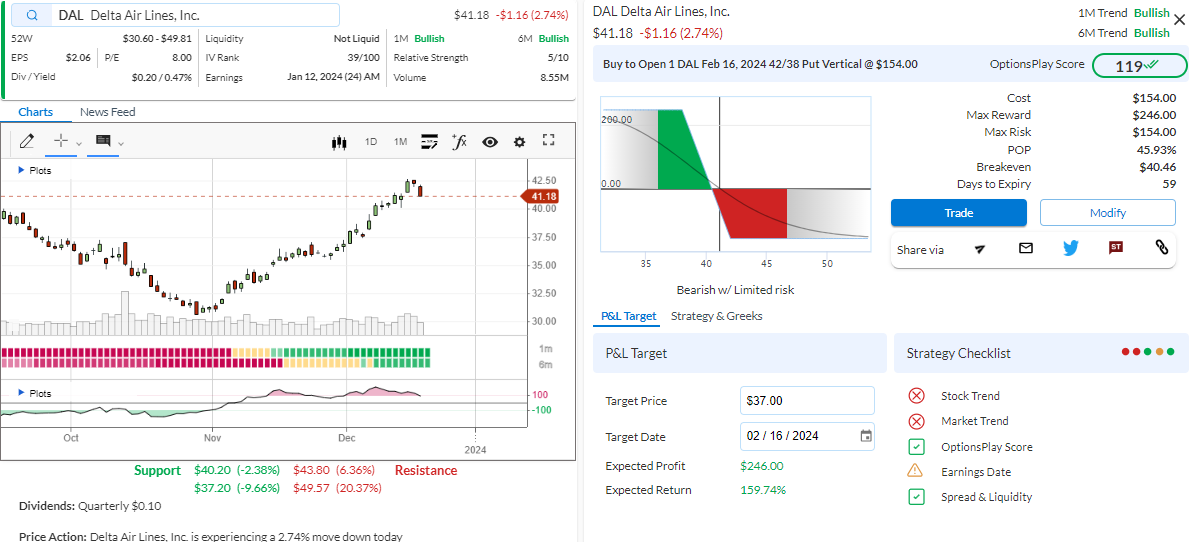Screen dimensions: 1189x542
Task: Click the Support level $37.20
Action: (237, 487)
